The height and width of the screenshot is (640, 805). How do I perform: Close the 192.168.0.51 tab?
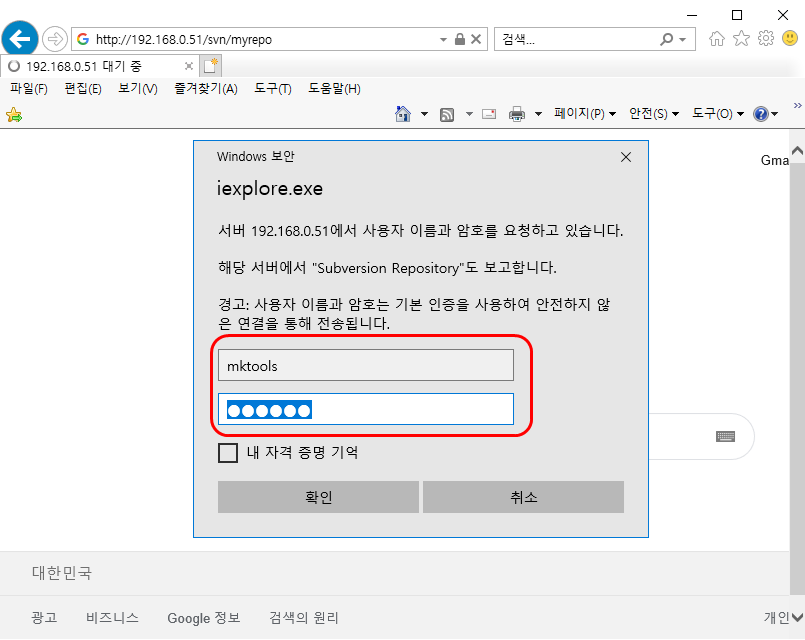189,66
